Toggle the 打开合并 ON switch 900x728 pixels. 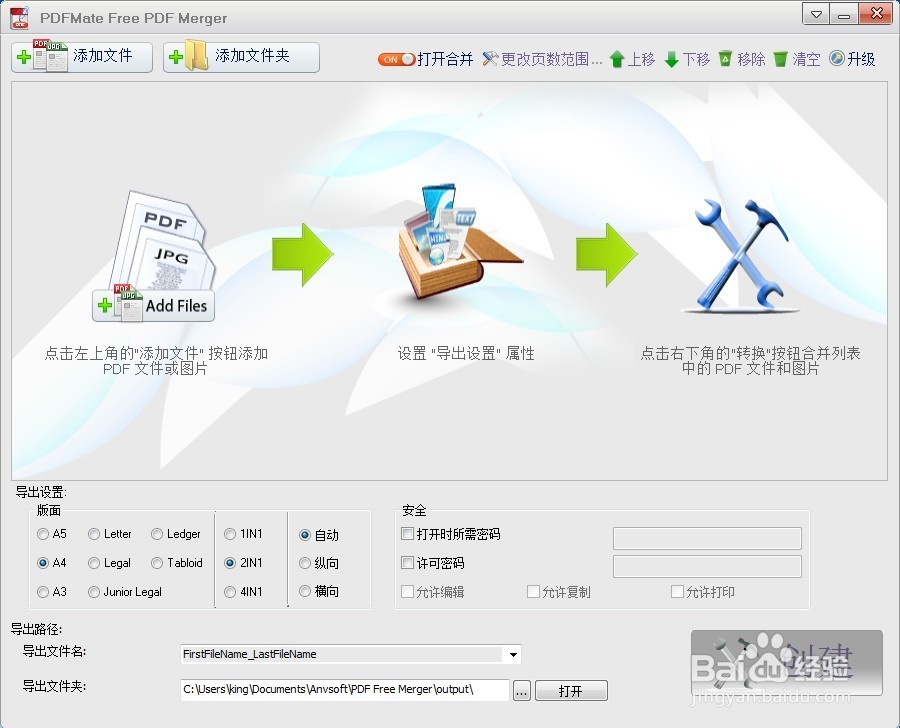pyautogui.click(x=396, y=59)
